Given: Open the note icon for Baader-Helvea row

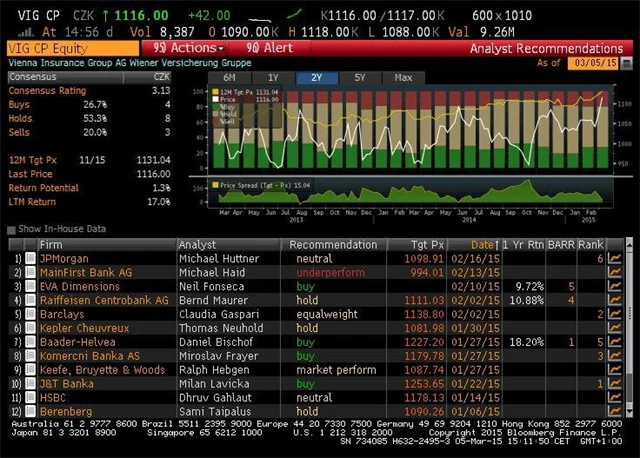Looking at the screenshot, I should point(30,342).
